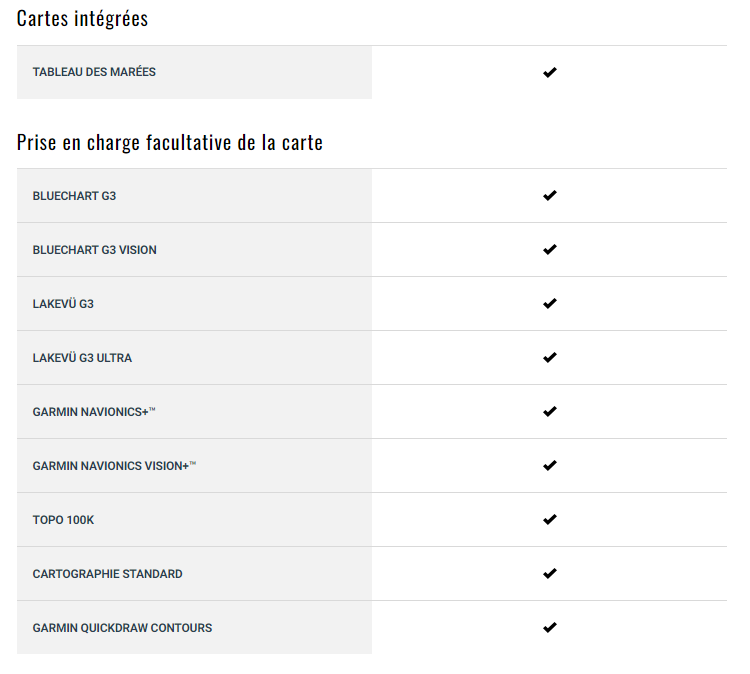Click the Garmin Navionics+ checkmark
The height and width of the screenshot is (674, 750).
pos(550,411)
